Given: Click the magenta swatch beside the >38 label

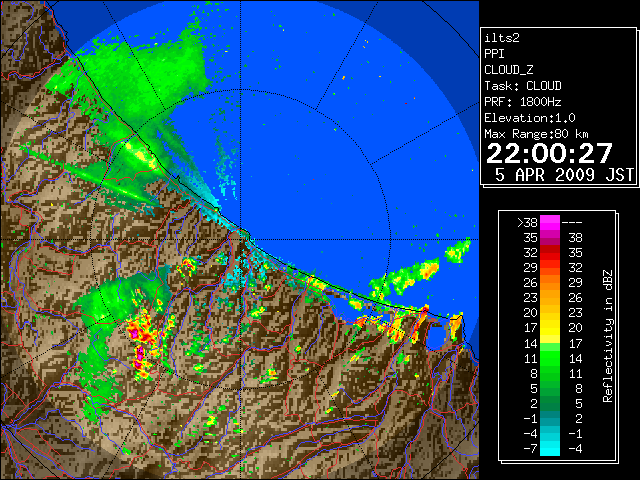Looking at the screenshot, I should tap(549, 222).
